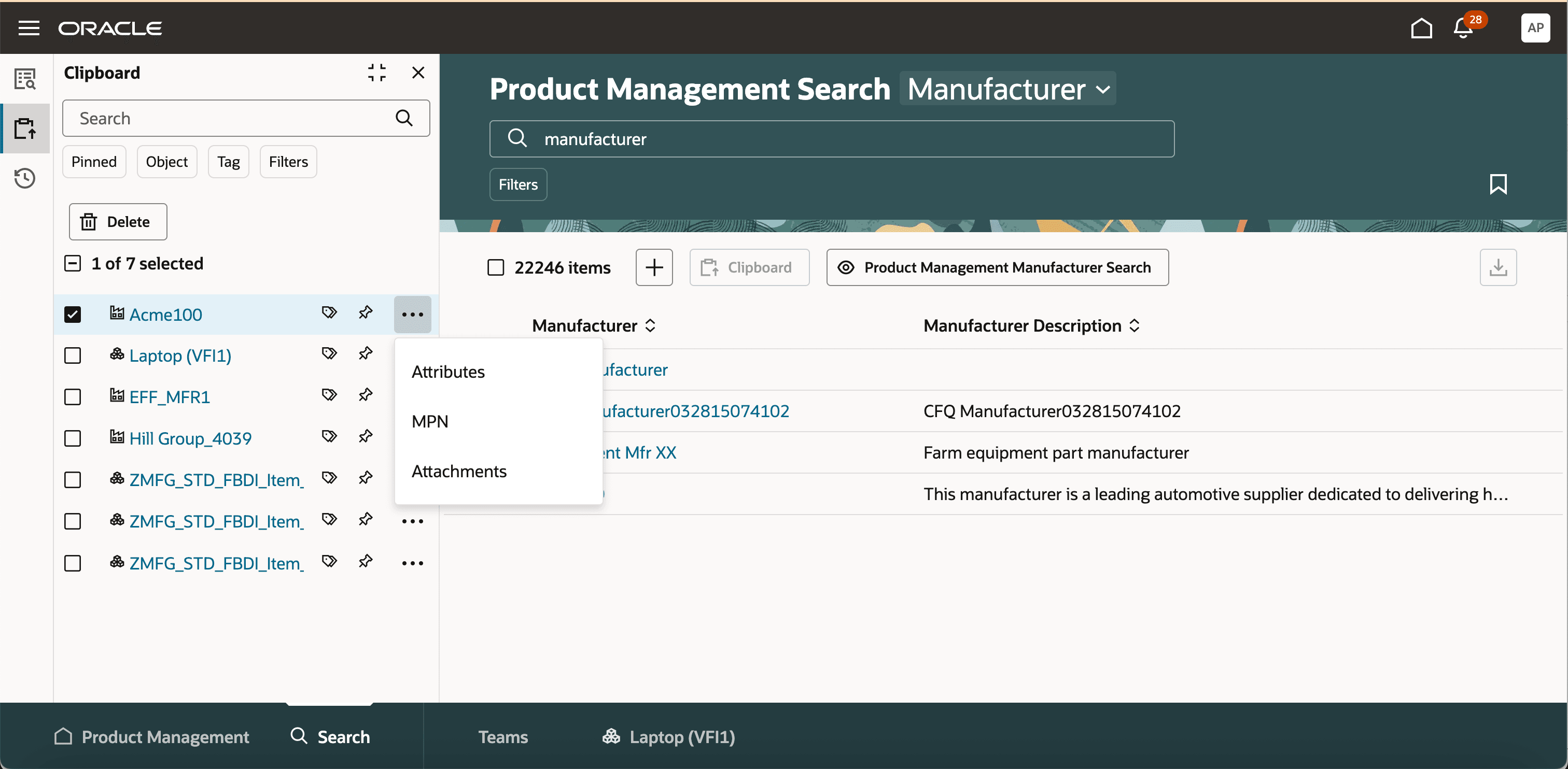Bookmark the current manufacturer search
1568x769 pixels.
(x=1499, y=184)
